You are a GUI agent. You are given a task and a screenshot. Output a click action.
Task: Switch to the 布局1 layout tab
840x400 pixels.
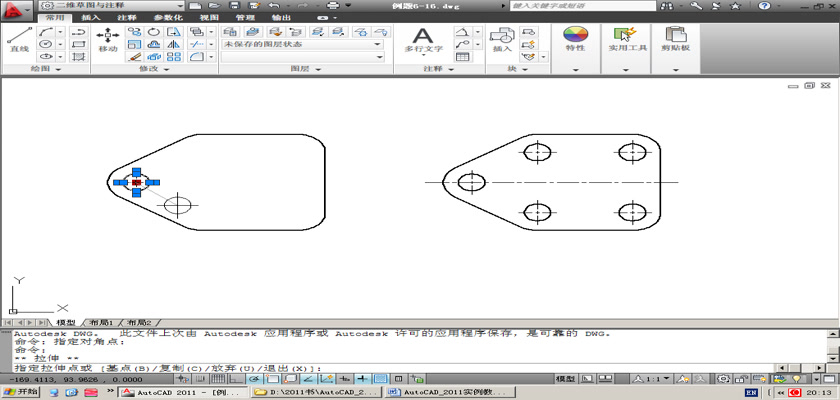pyautogui.click(x=103, y=323)
